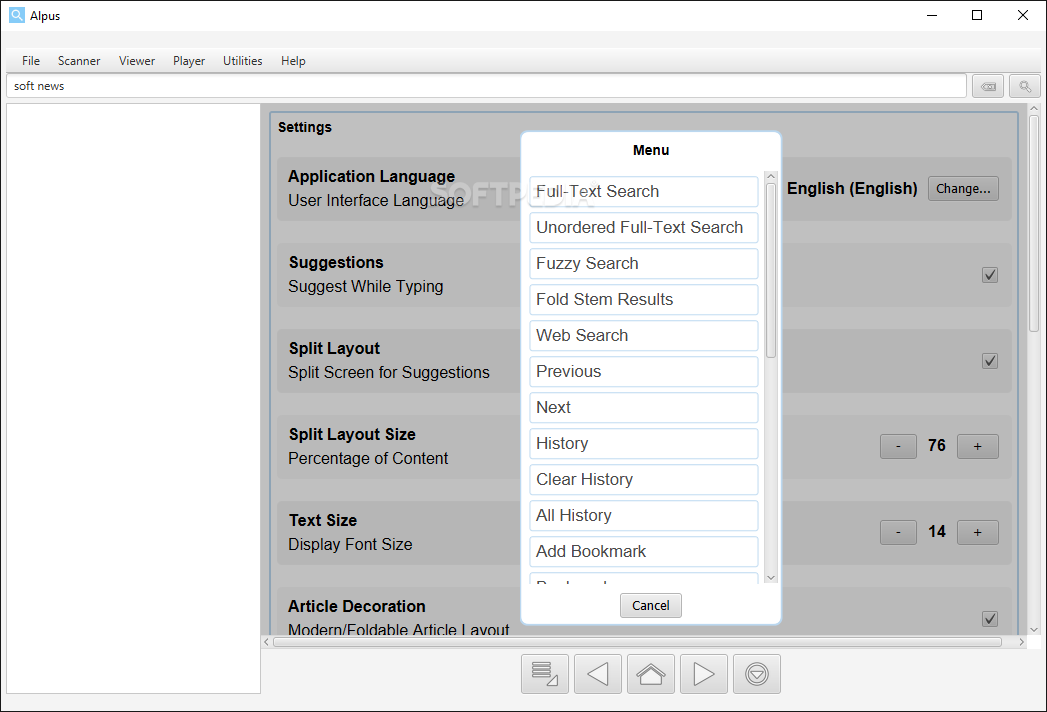This screenshot has width=1047, height=712.
Task: Click the magnifier search button
Action: [x=1025, y=86]
